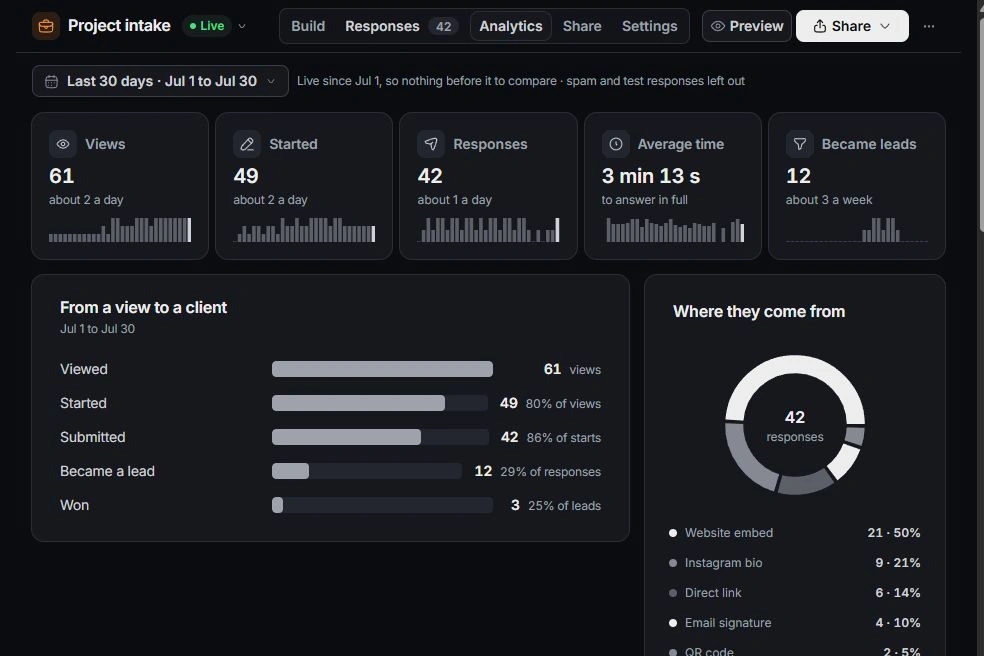Go to the Share tab
Screen dimensions: 984x656
point(582,26)
